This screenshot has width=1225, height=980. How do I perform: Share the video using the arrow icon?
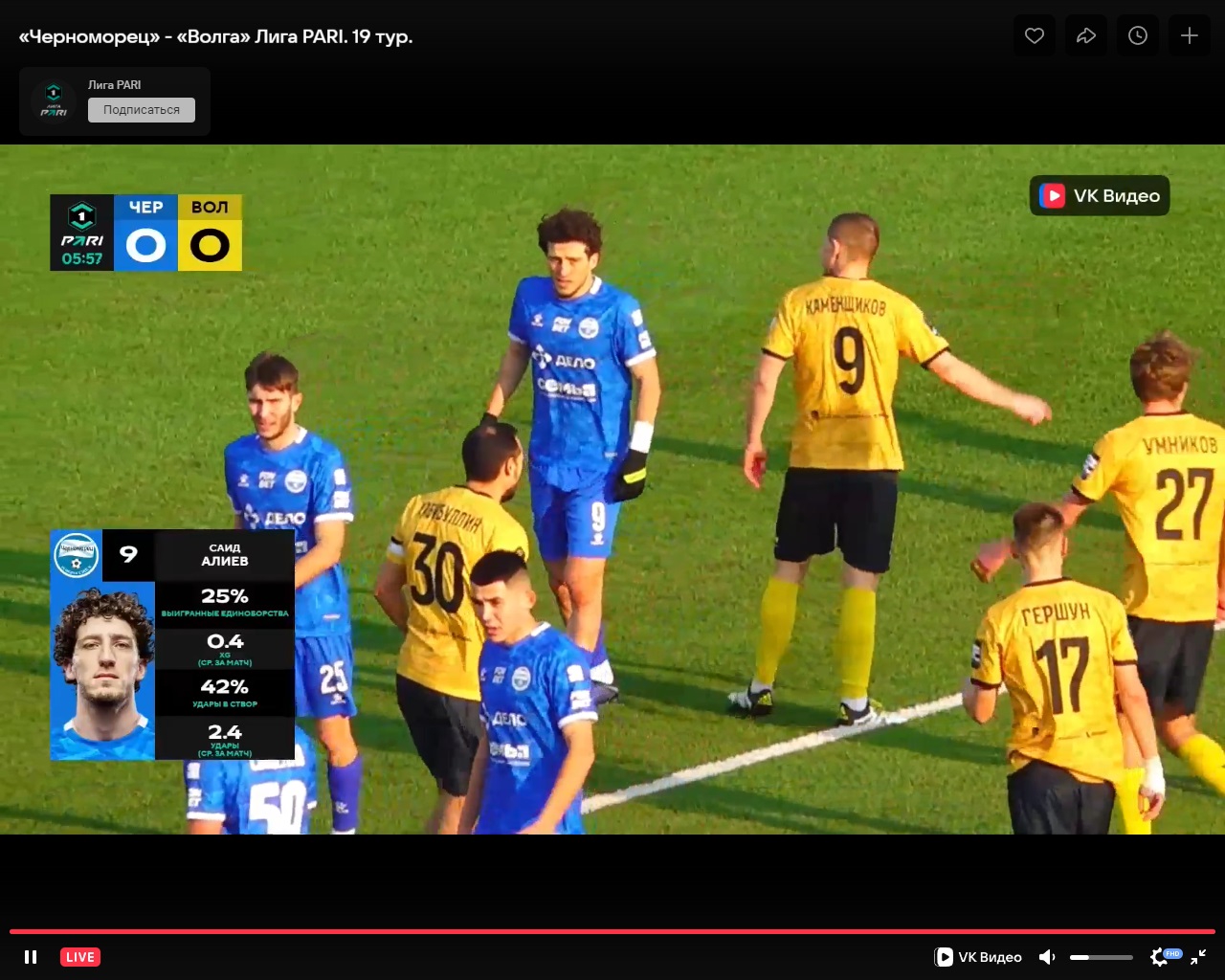coord(1086,35)
